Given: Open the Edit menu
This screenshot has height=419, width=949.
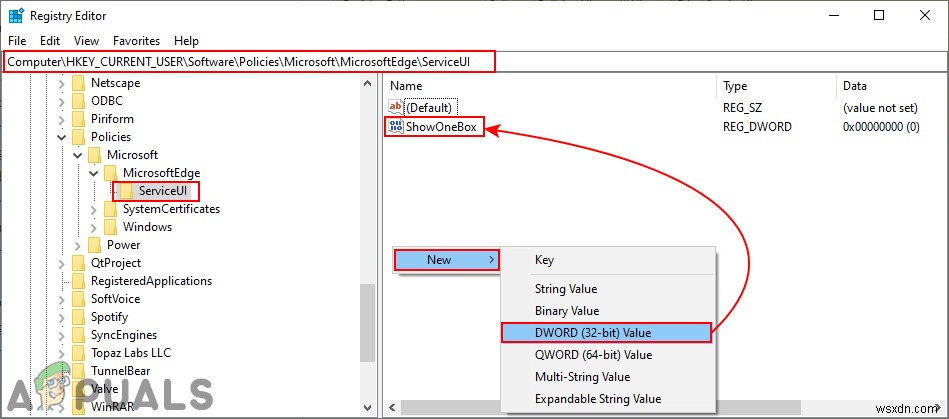Looking at the screenshot, I should click(x=50, y=41).
